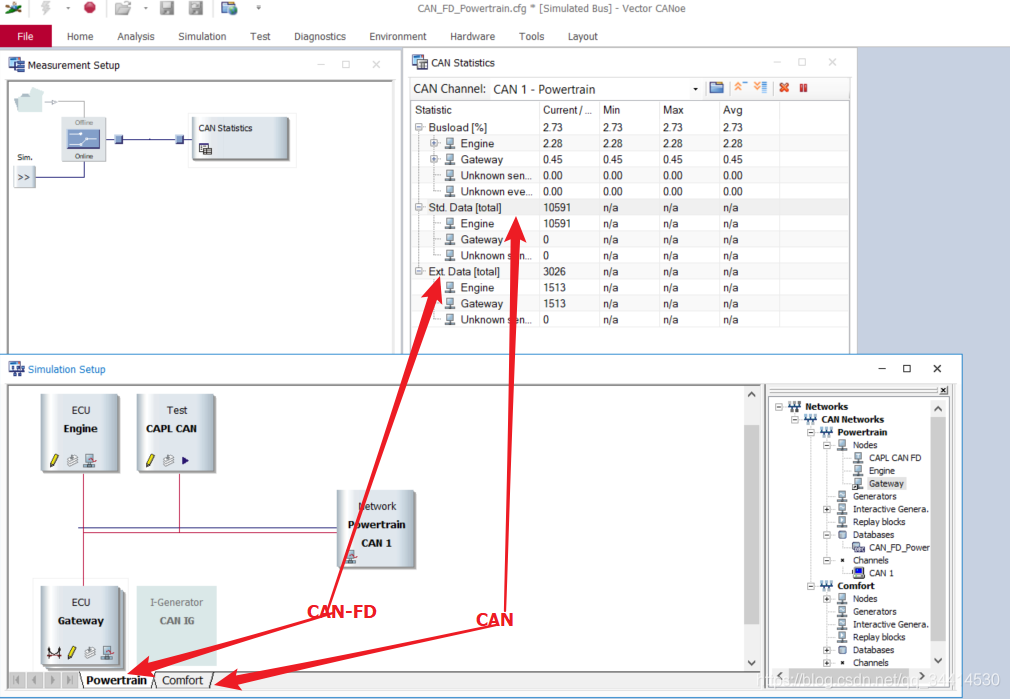Start measurement using the lightning bolt icon

pyautogui.click(x=46, y=8)
